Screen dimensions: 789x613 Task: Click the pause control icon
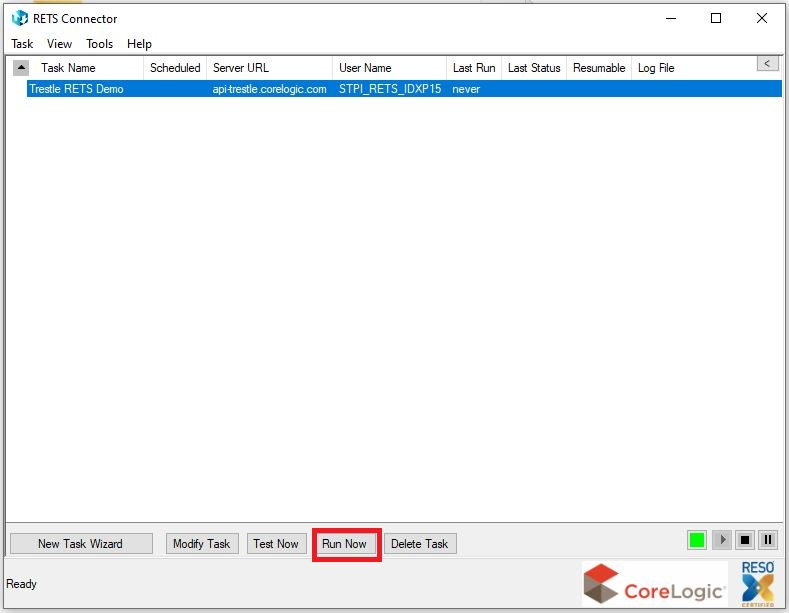click(768, 541)
